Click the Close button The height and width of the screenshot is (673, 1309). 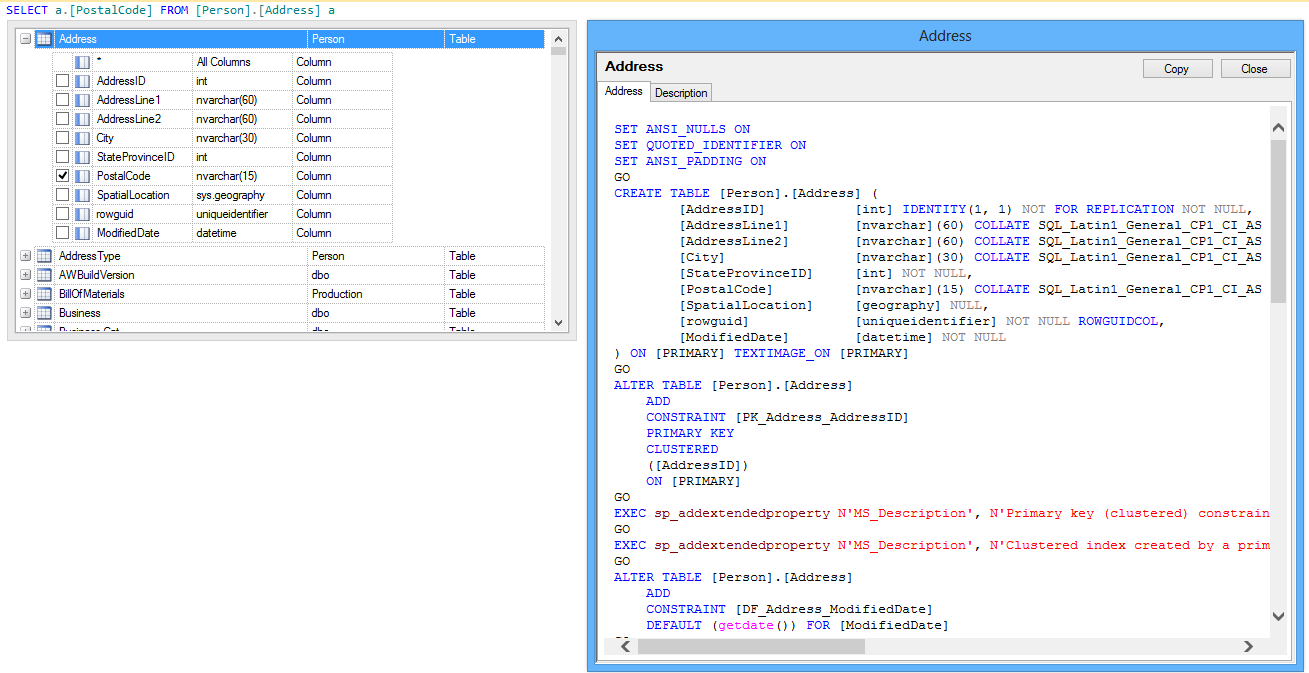pyautogui.click(x=1254, y=69)
